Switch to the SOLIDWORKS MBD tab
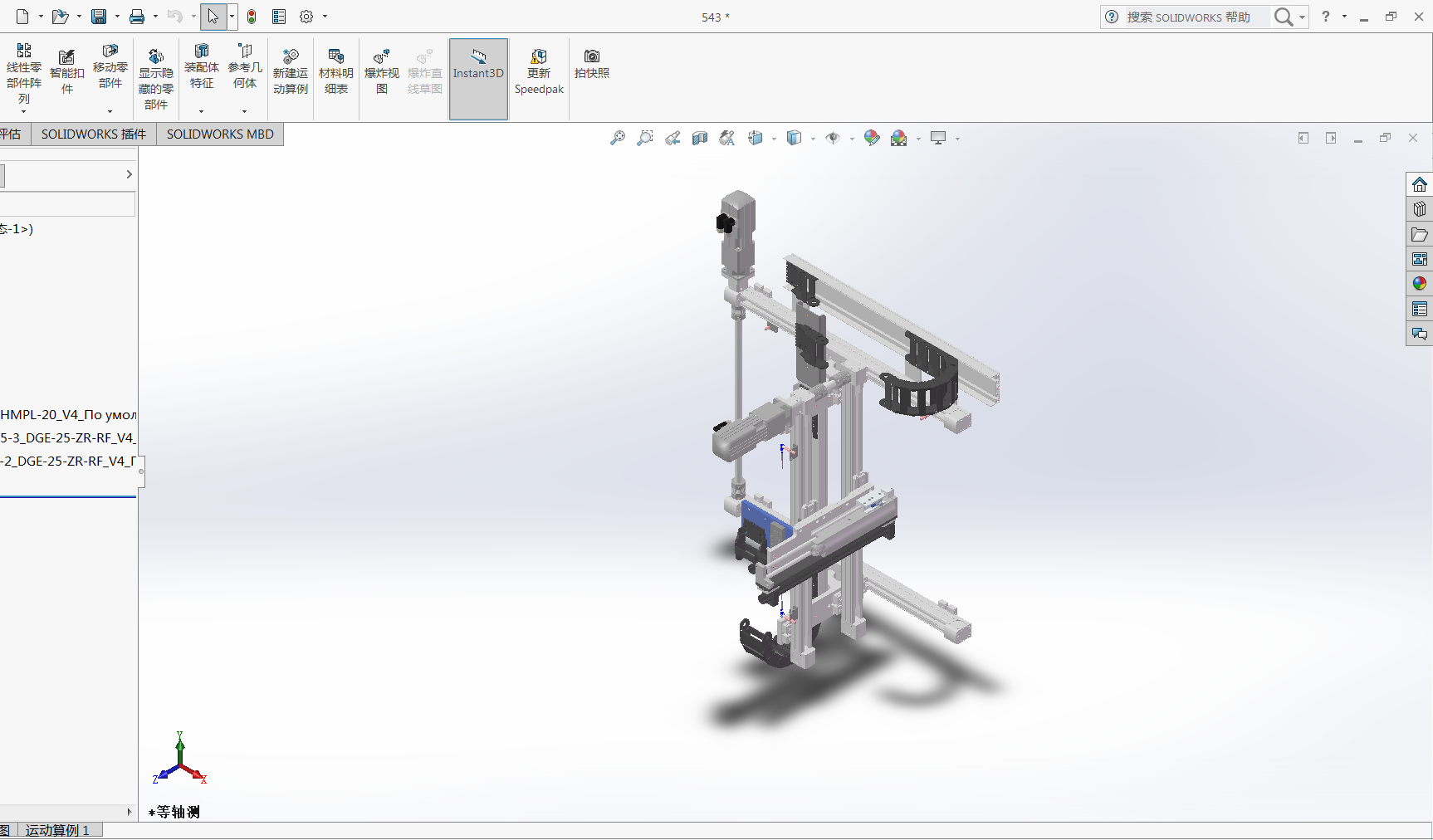The width and height of the screenshot is (1433, 840). click(220, 134)
